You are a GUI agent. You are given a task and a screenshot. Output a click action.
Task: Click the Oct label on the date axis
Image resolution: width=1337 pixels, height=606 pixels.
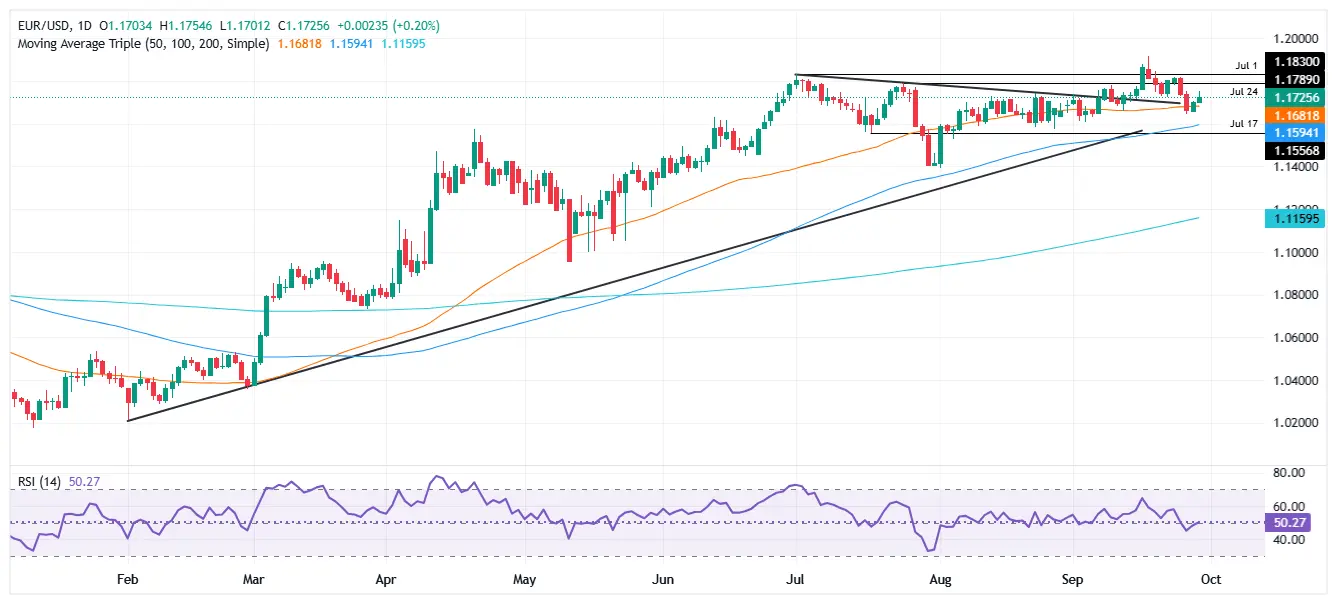pyautogui.click(x=1212, y=579)
